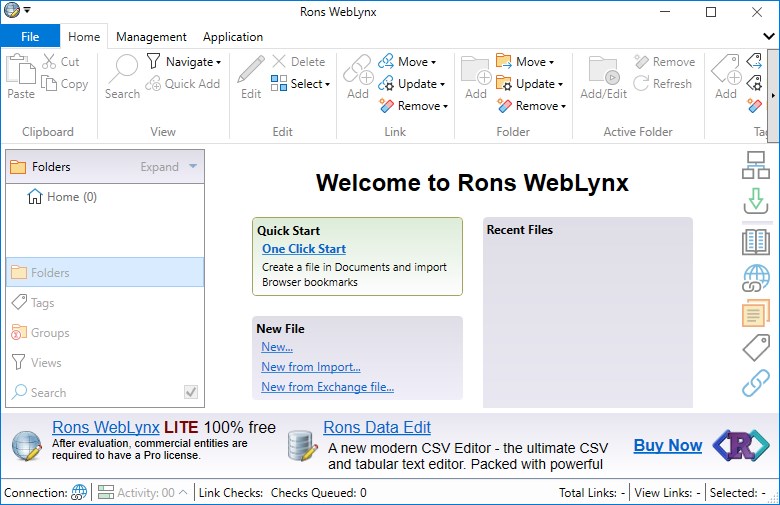Click Checks Queued: 0 status text
Viewport: 780px width, 505px height.
(x=318, y=493)
